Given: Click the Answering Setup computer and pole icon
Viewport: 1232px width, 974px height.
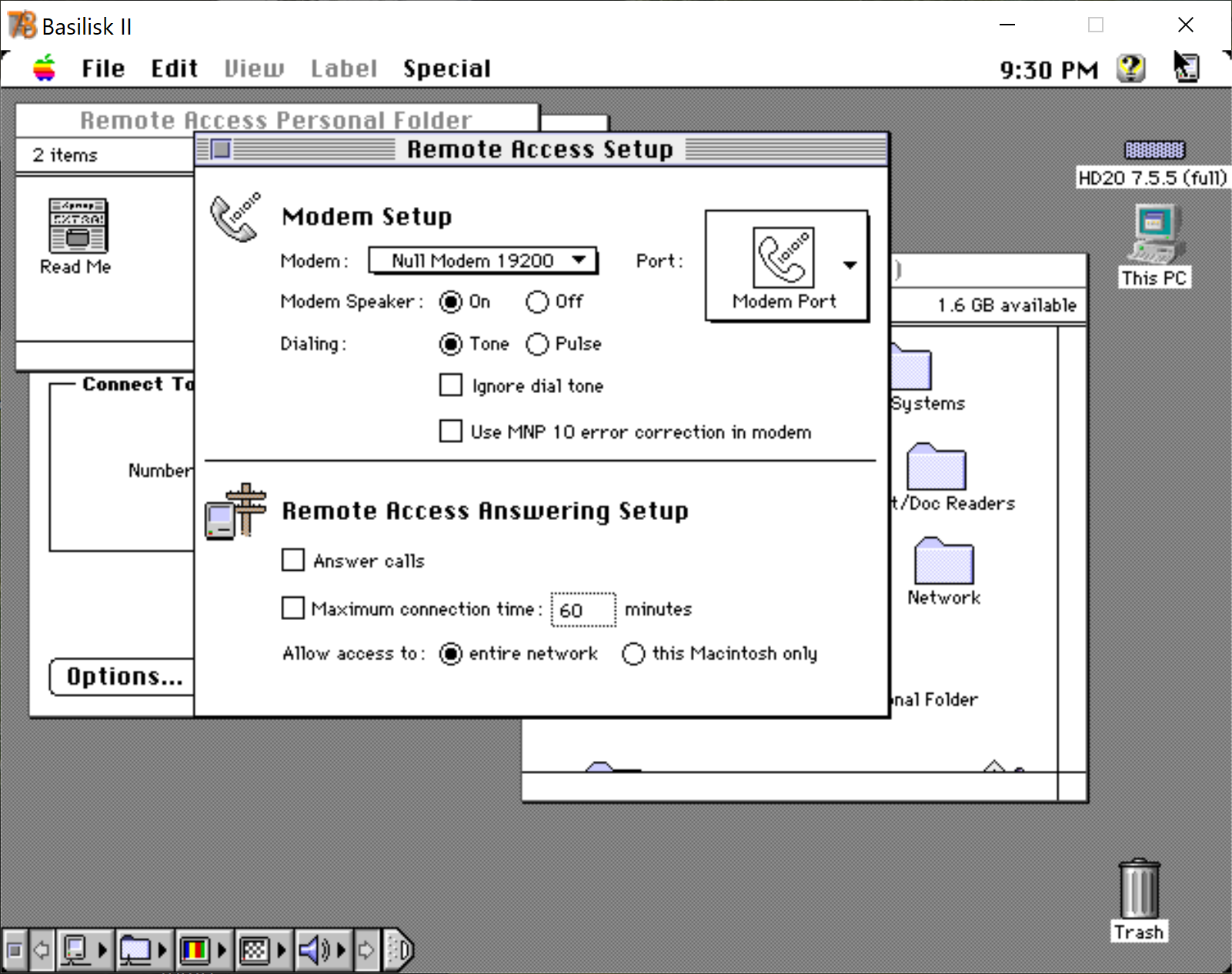Looking at the screenshot, I should [x=235, y=511].
